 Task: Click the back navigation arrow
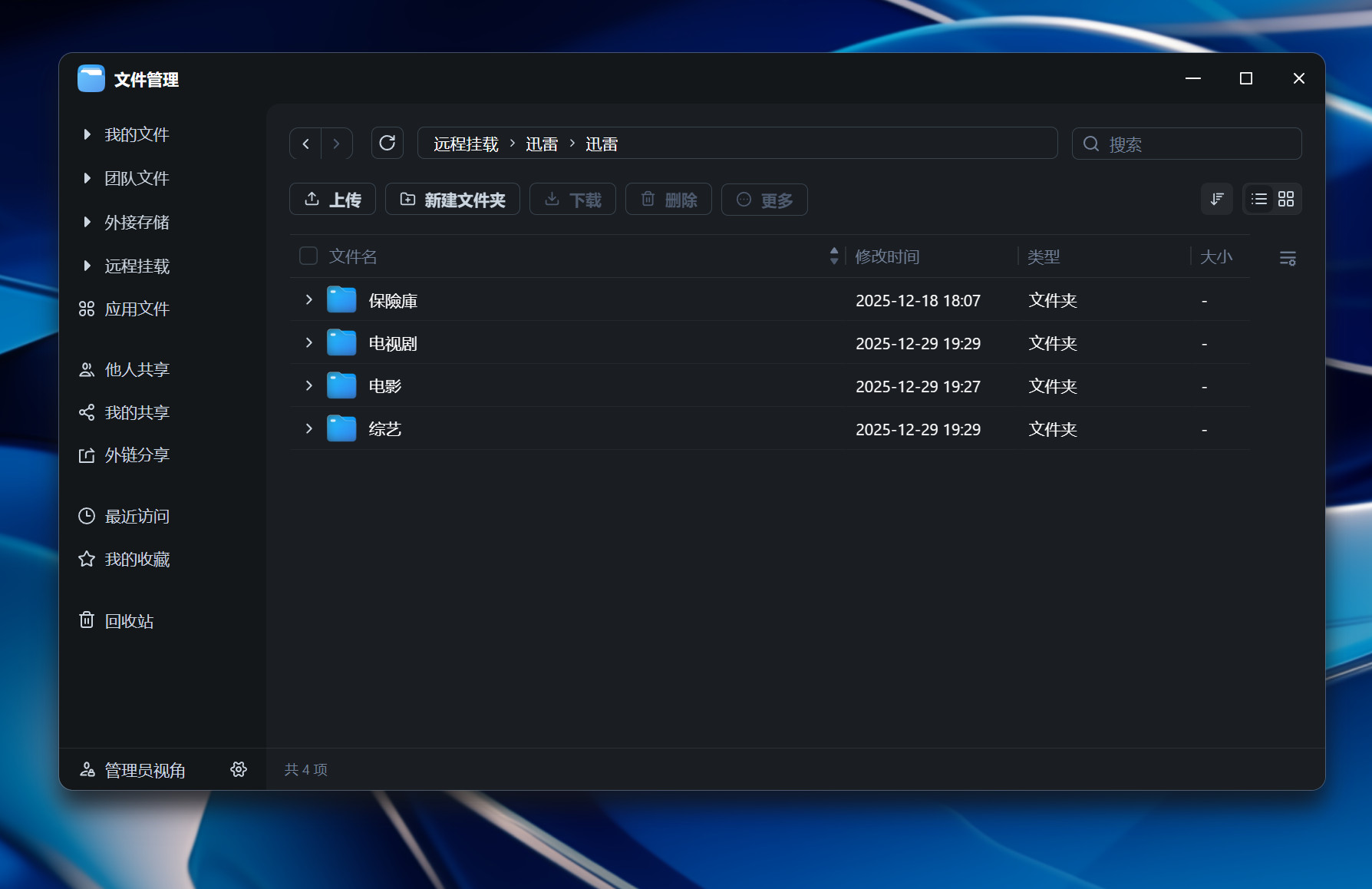[305, 143]
